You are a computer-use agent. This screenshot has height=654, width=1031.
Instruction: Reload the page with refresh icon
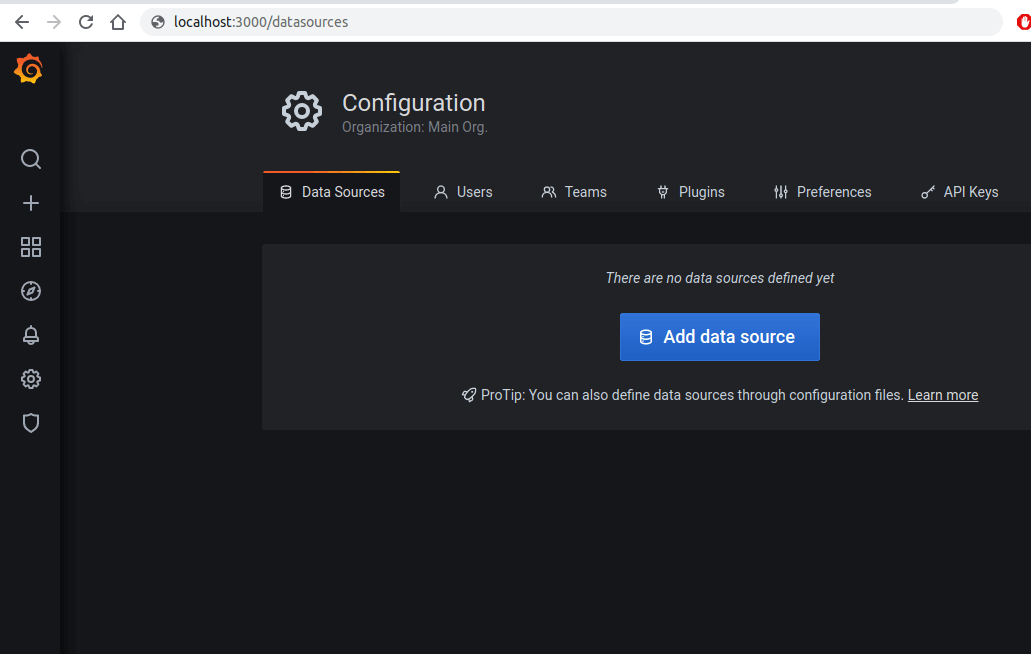(86, 22)
